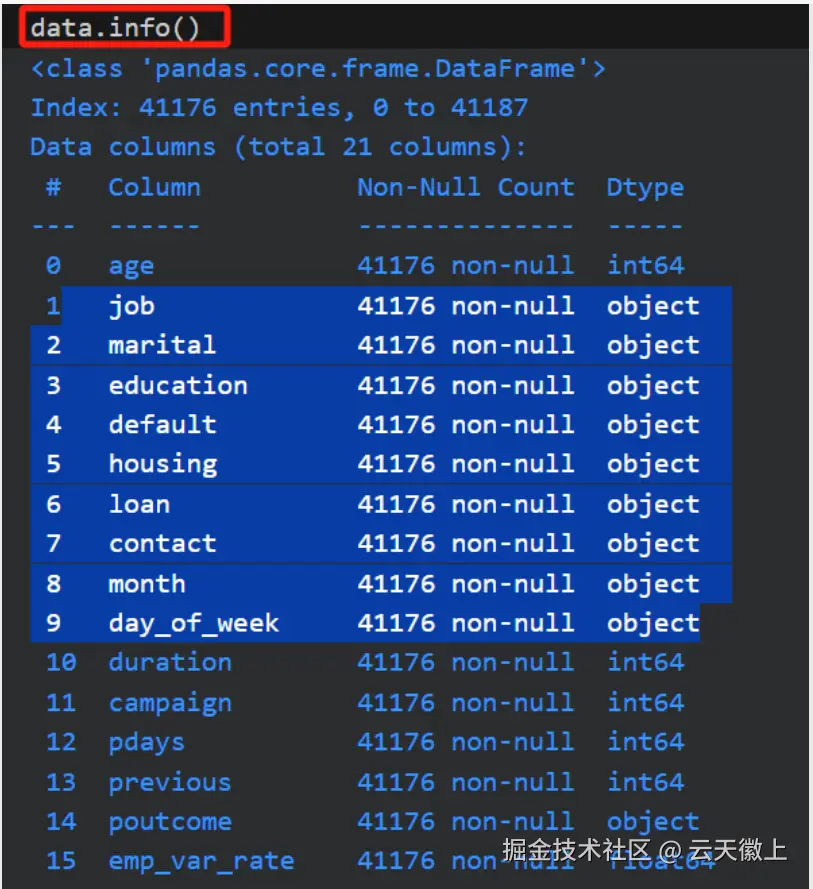
Task: Click the int64 dtype of age row
Action: pyautogui.click(x=645, y=266)
